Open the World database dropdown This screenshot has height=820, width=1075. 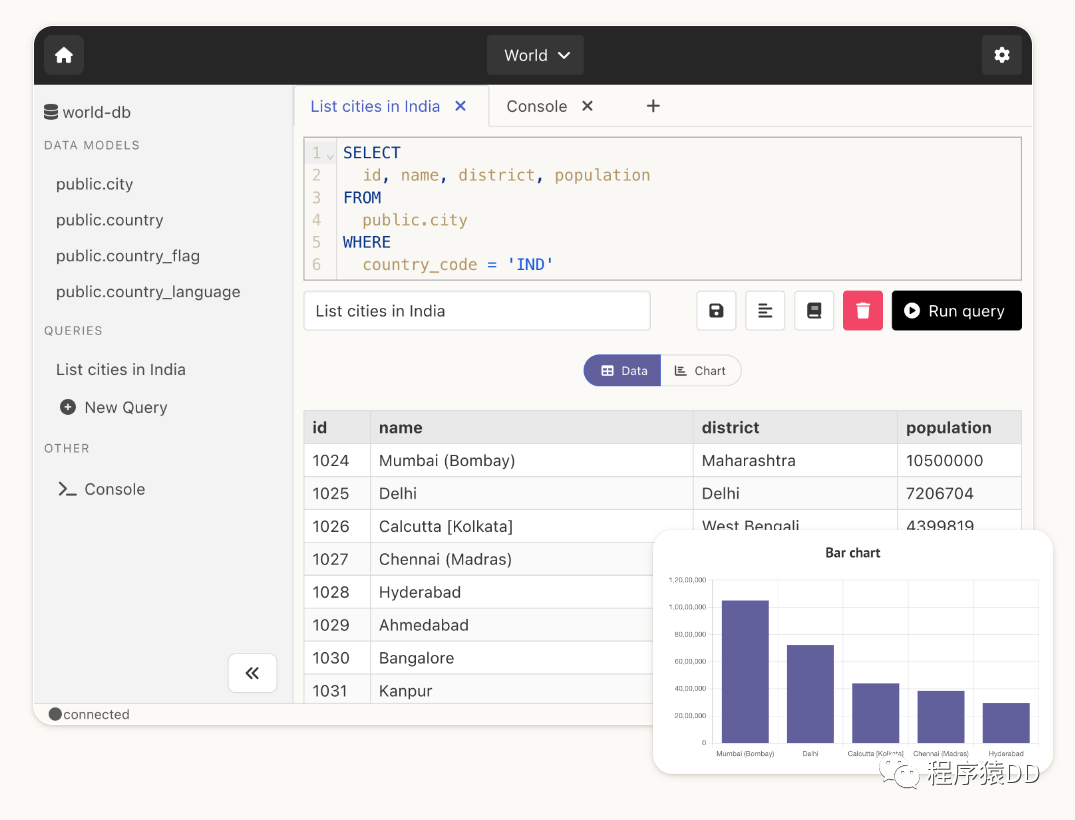(x=535, y=55)
